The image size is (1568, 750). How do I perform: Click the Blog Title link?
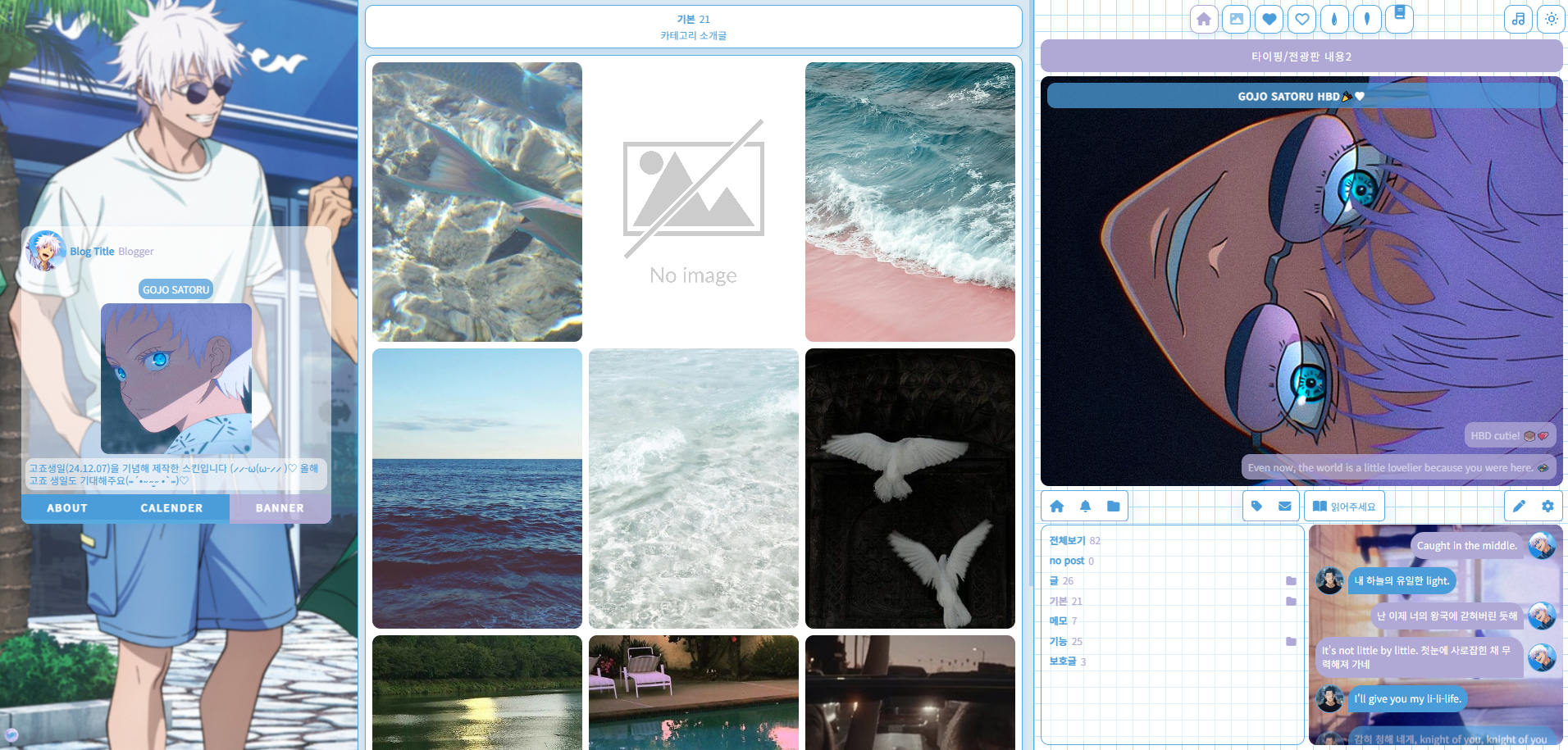tap(92, 252)
